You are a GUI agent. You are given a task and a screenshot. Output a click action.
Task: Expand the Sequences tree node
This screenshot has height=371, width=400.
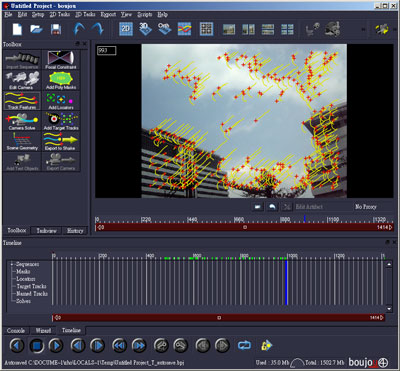pyautogui.click(x=12, y=264)
